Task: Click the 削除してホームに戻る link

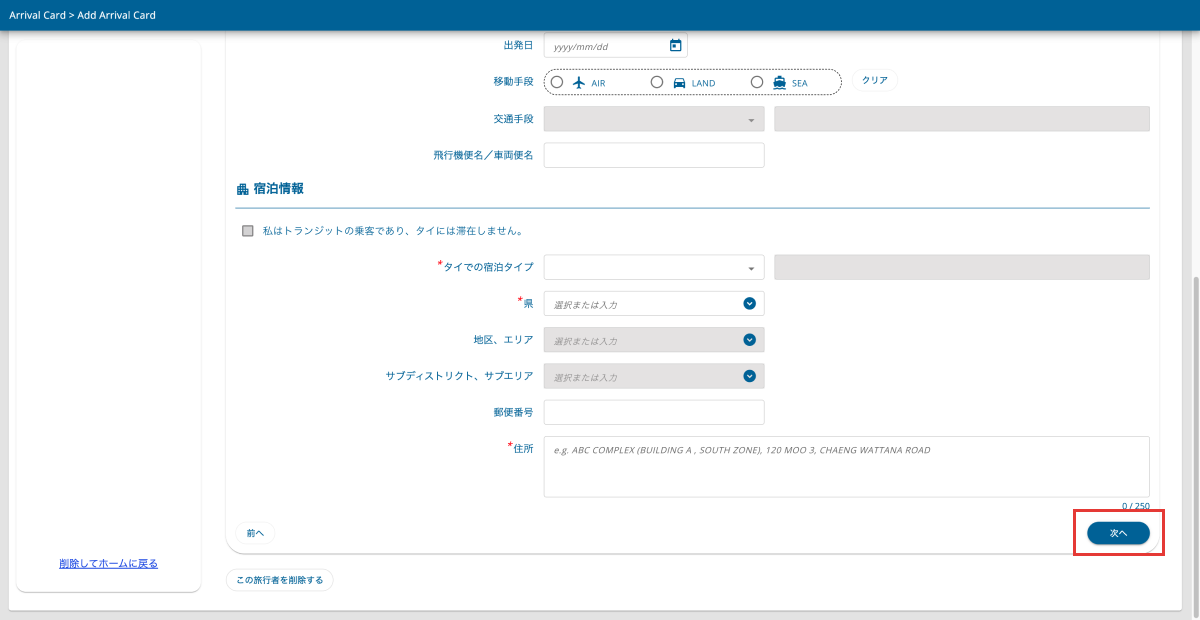Action: 108,563
